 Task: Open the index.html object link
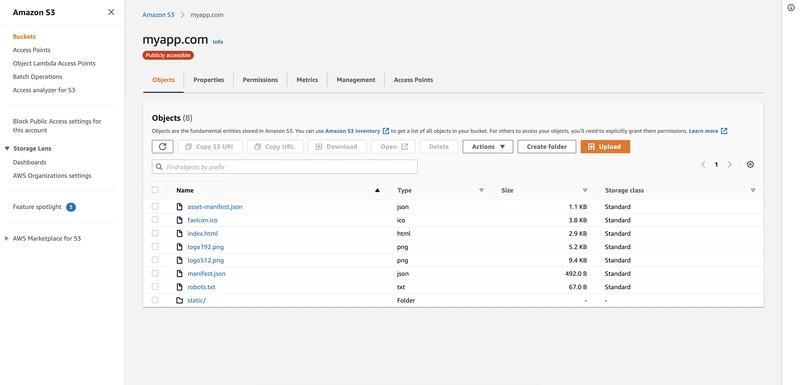pos(203,234)
